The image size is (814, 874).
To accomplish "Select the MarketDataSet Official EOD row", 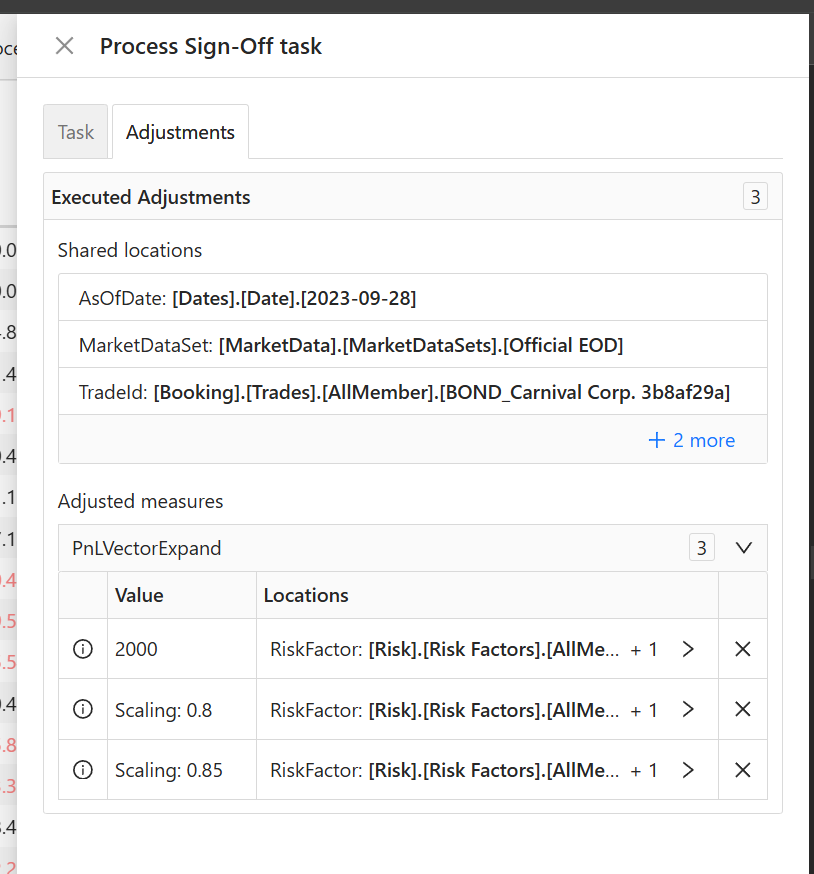I will pyautogui.click(x=412, y=345).
